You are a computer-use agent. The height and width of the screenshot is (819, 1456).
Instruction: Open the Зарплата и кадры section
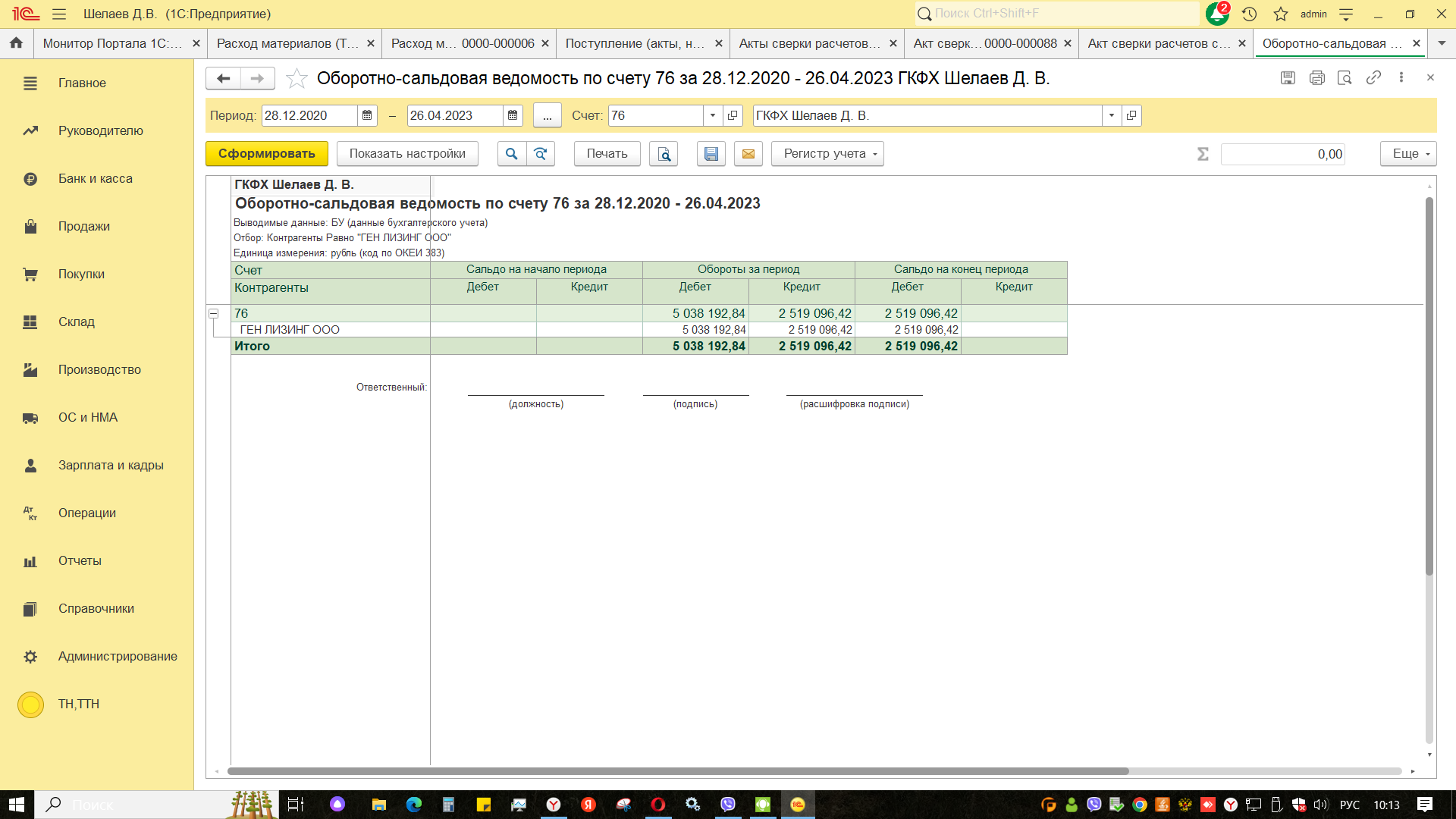point(111,465)
